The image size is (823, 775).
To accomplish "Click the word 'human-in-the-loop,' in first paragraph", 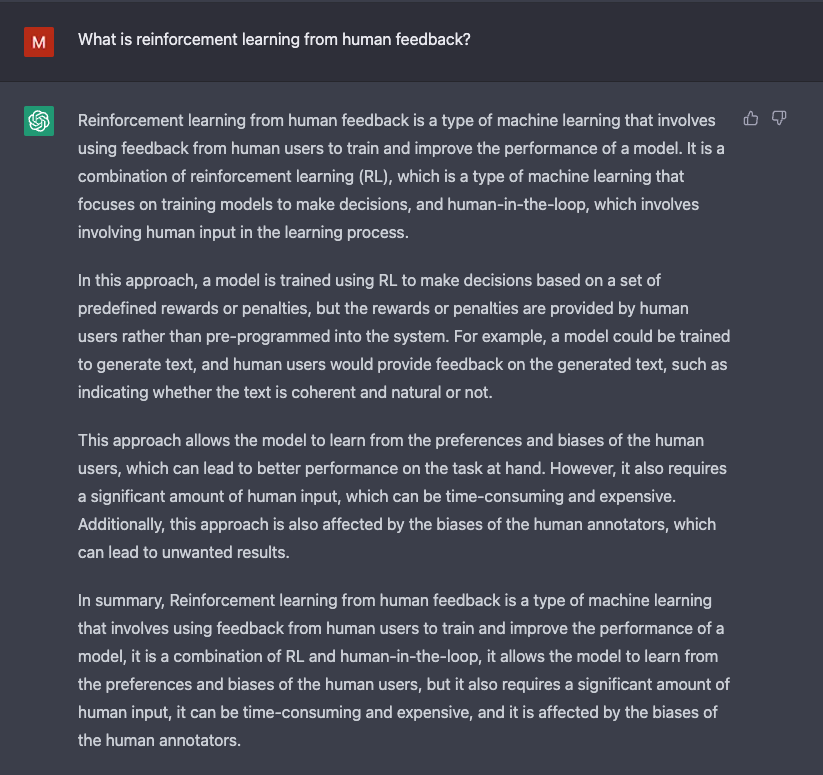I will point(519,205).
